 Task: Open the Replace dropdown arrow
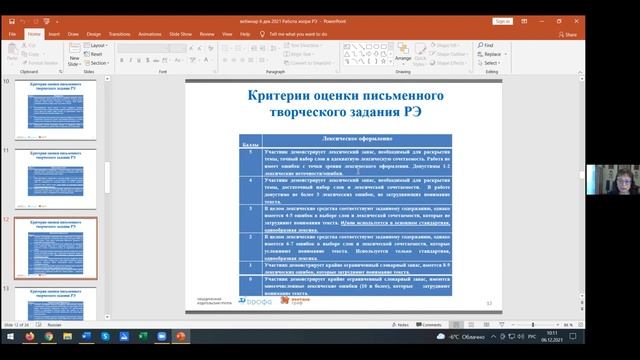(x=506, y=54)
